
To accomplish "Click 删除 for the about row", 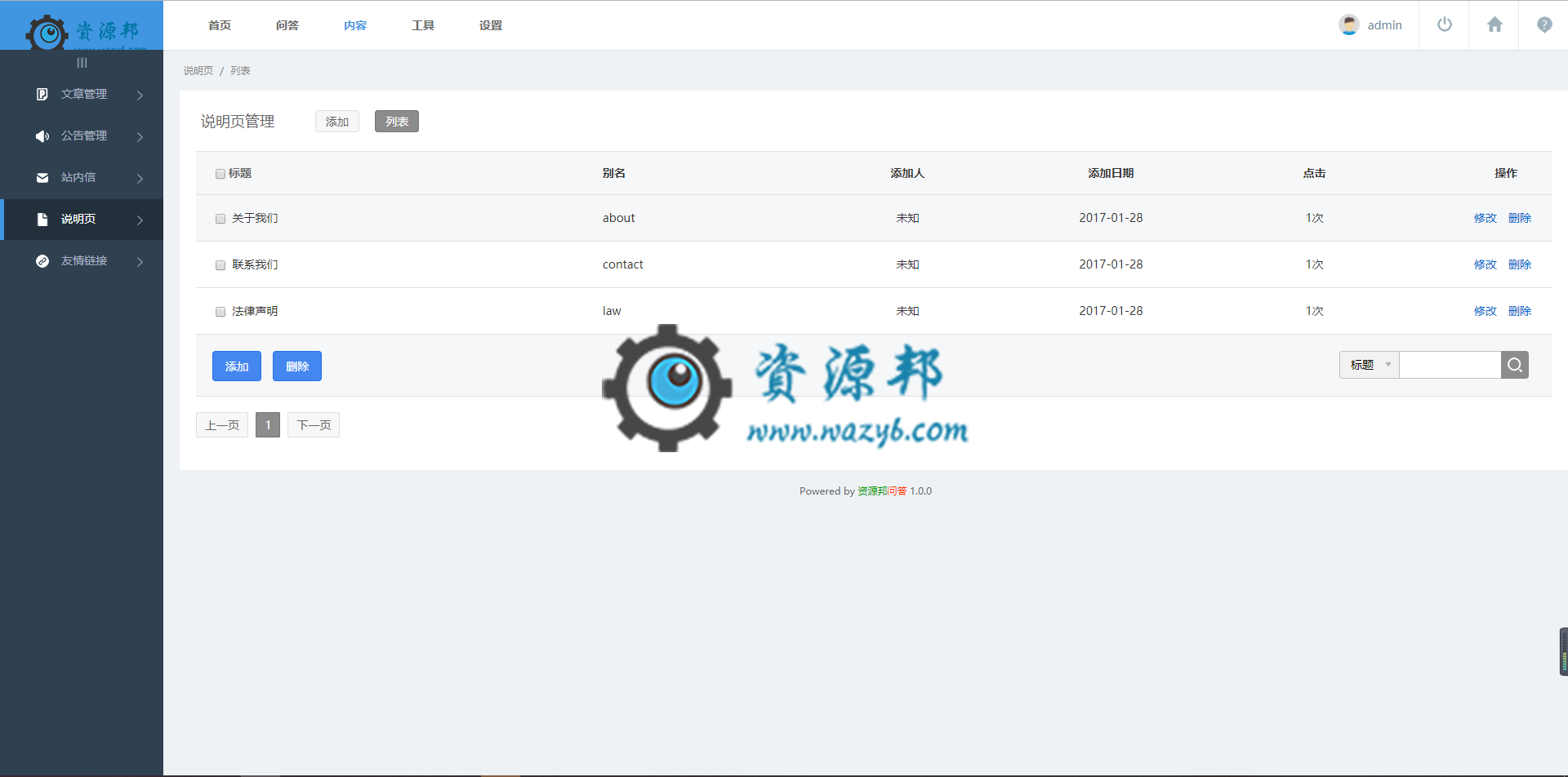I will (1520, 218).
